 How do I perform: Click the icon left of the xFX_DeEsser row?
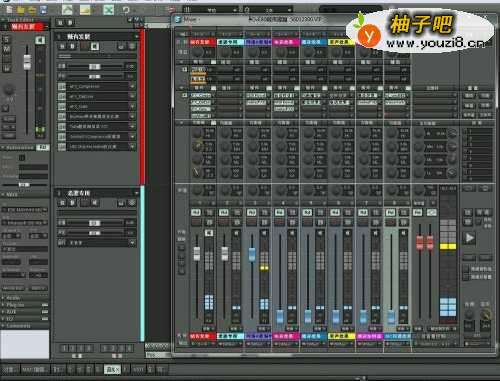tap(62, 97)
